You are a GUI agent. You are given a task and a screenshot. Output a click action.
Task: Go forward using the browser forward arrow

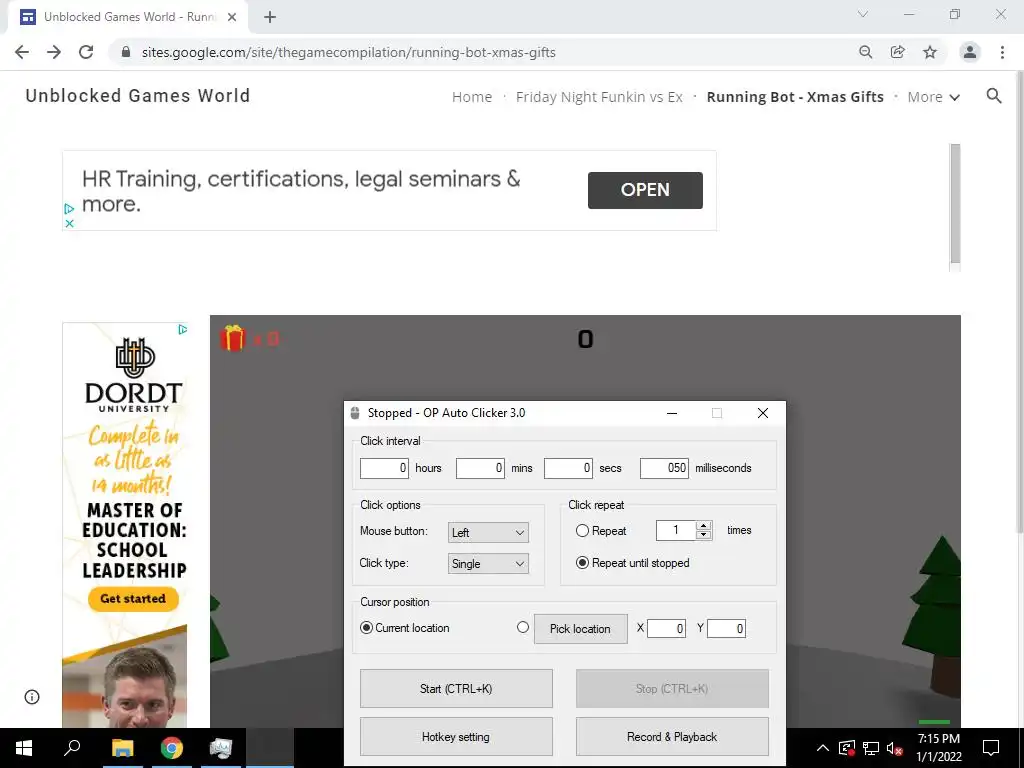pos(54,52)
